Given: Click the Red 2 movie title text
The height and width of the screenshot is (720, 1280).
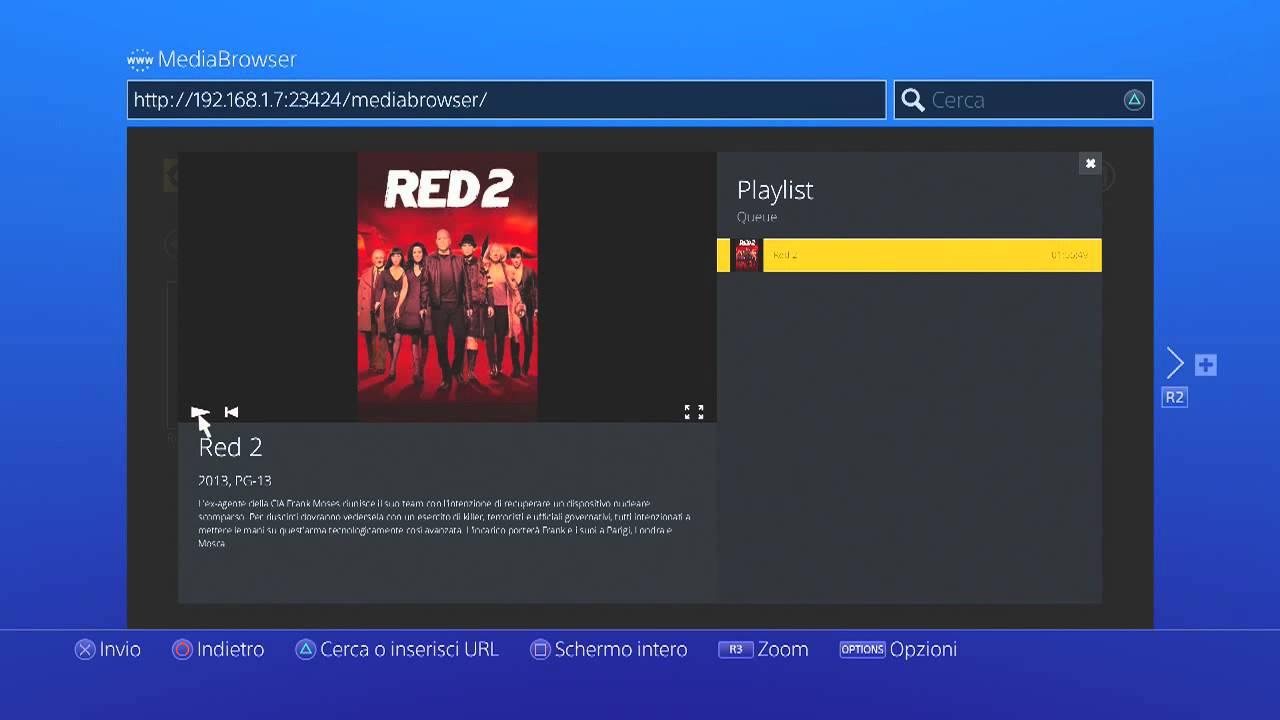Looking at the screenshot, I should 230,447.
